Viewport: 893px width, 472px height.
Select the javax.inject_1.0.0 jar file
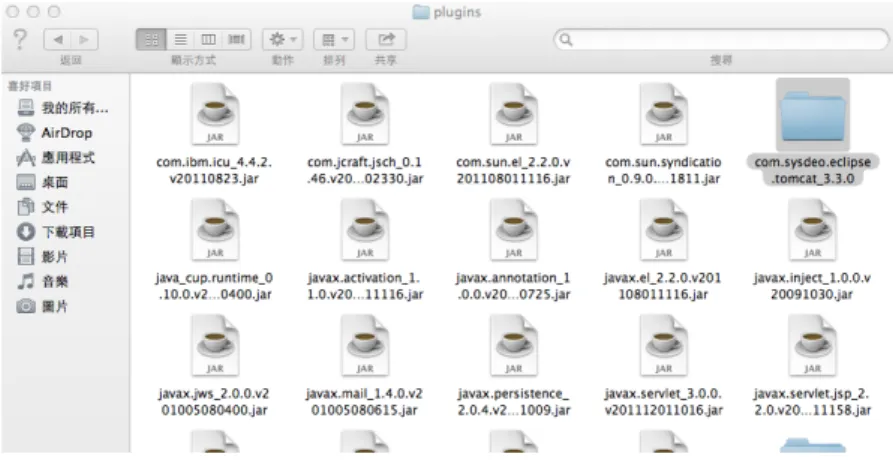812,249
